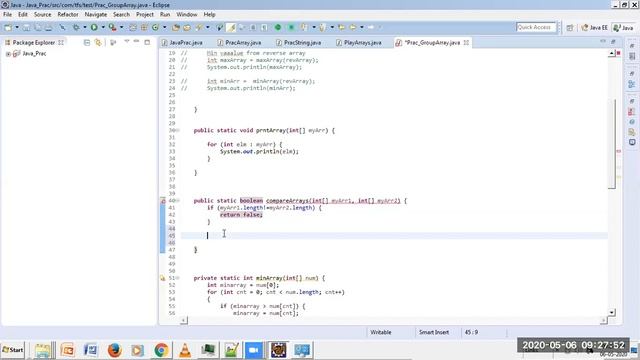Click the Save All toolbar icon
640x360 pixels.
tap(38, 27)
